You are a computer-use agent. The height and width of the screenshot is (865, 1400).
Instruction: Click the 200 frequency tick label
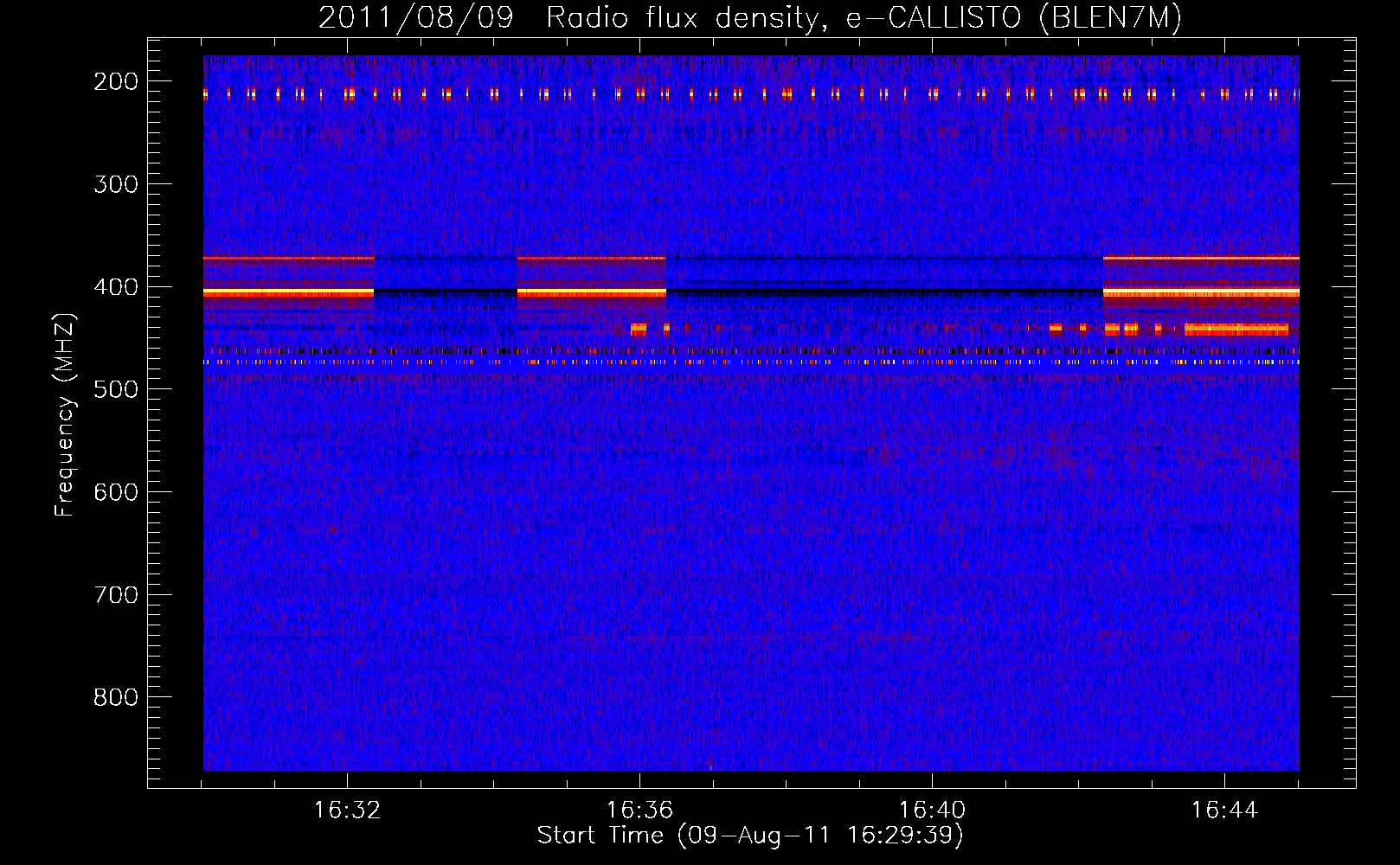116,81
